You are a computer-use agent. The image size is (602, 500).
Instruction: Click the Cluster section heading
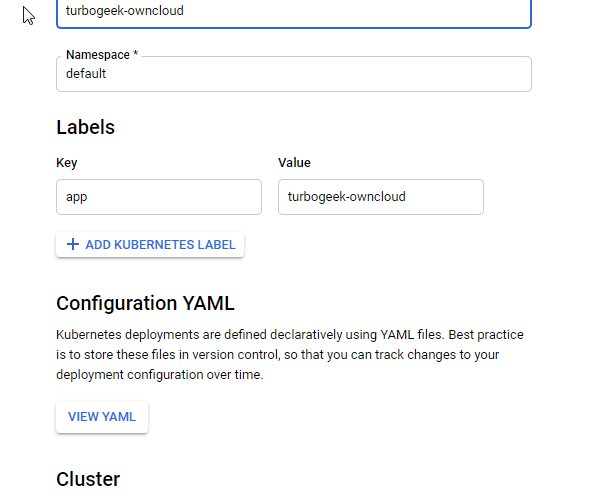tap(88, 479)
